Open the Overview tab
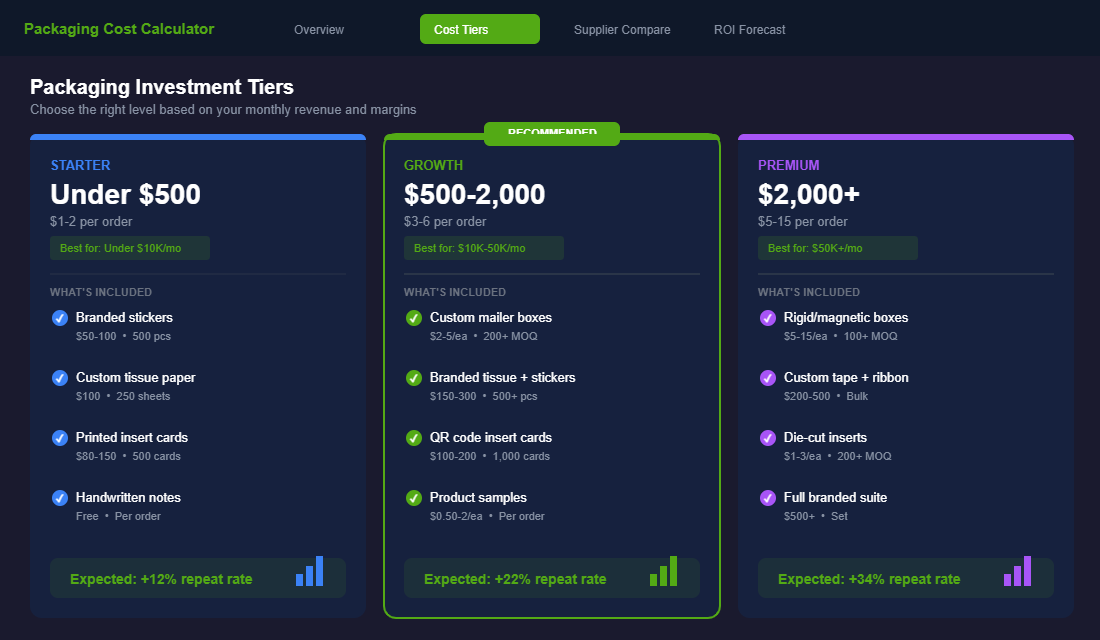The image size is (1100, 640). pos(319,30)
